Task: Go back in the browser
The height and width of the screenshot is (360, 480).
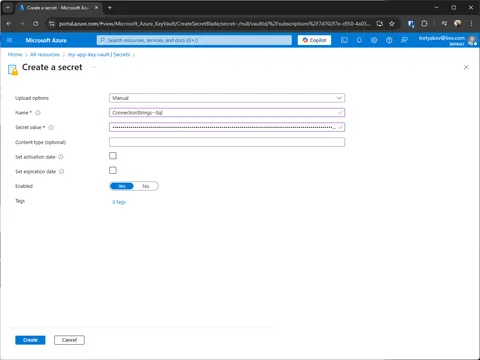Action: pyautogui.click(x=9, y=24)
